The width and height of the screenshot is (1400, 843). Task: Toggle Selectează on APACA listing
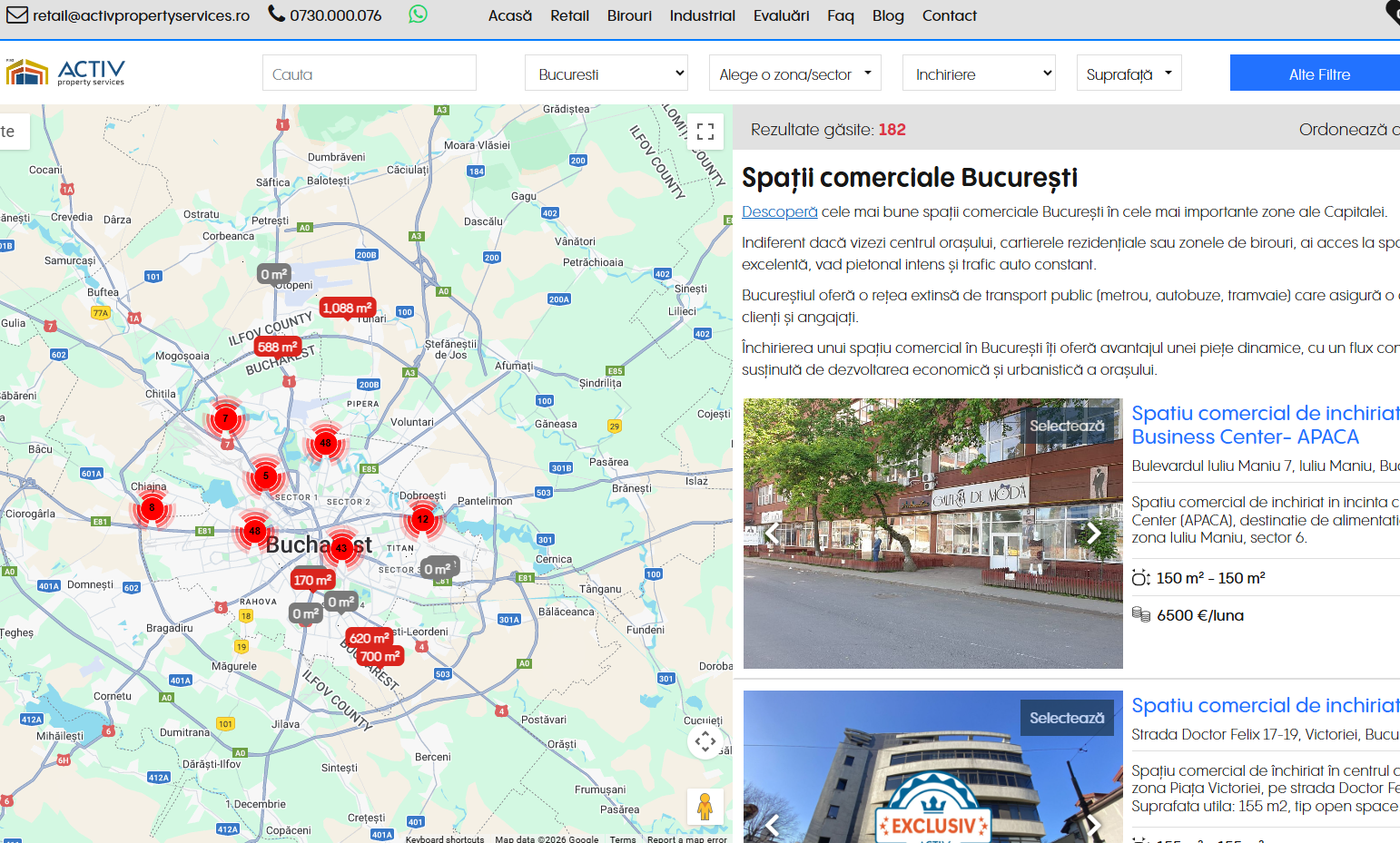click(1067, 426)
